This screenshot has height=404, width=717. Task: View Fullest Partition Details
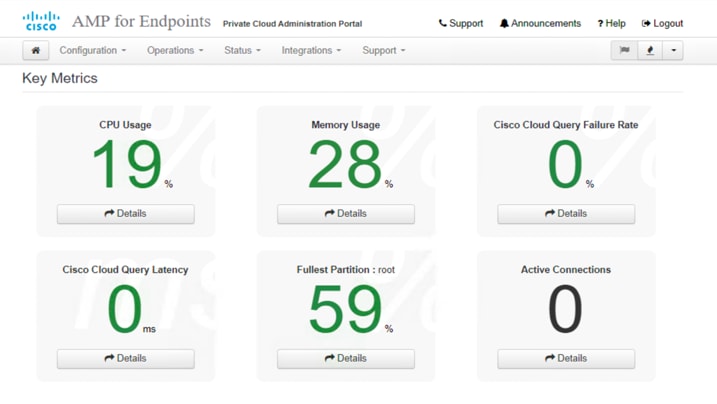click(x=346, y=359)
